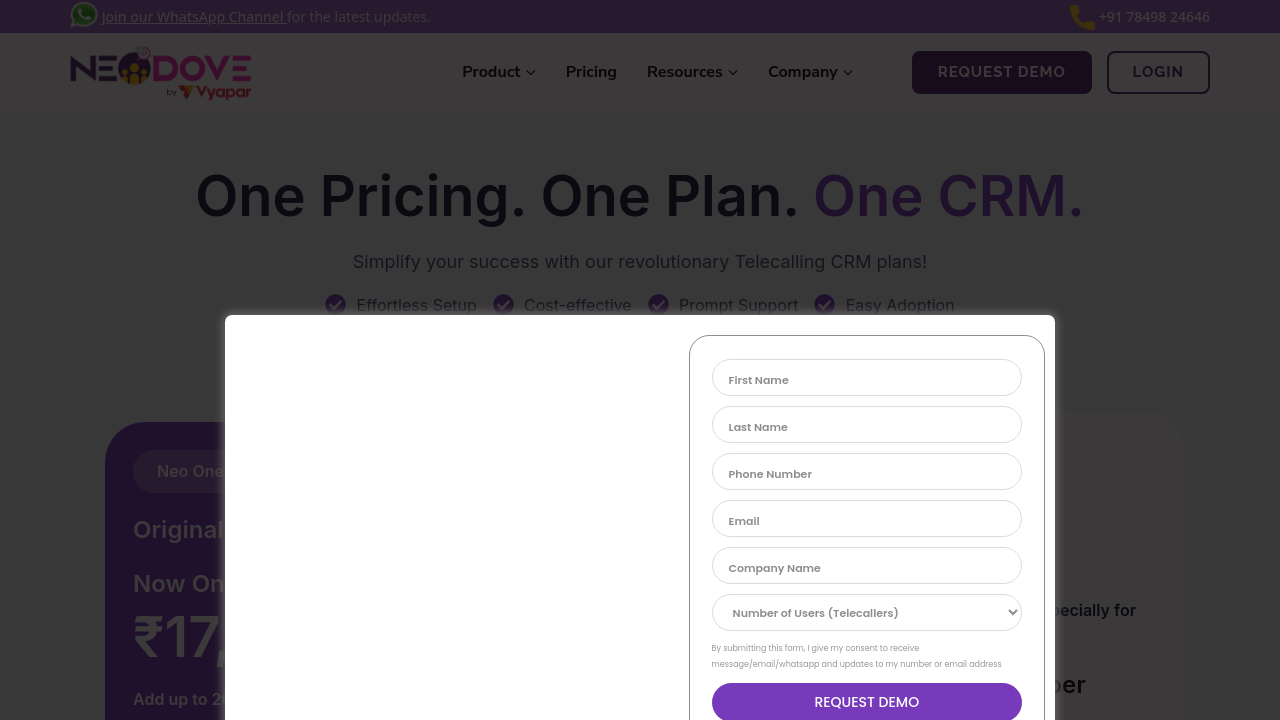This screenshot has height=720, width=1280.
Task: Expand the Resources menu
Action: 692,72
